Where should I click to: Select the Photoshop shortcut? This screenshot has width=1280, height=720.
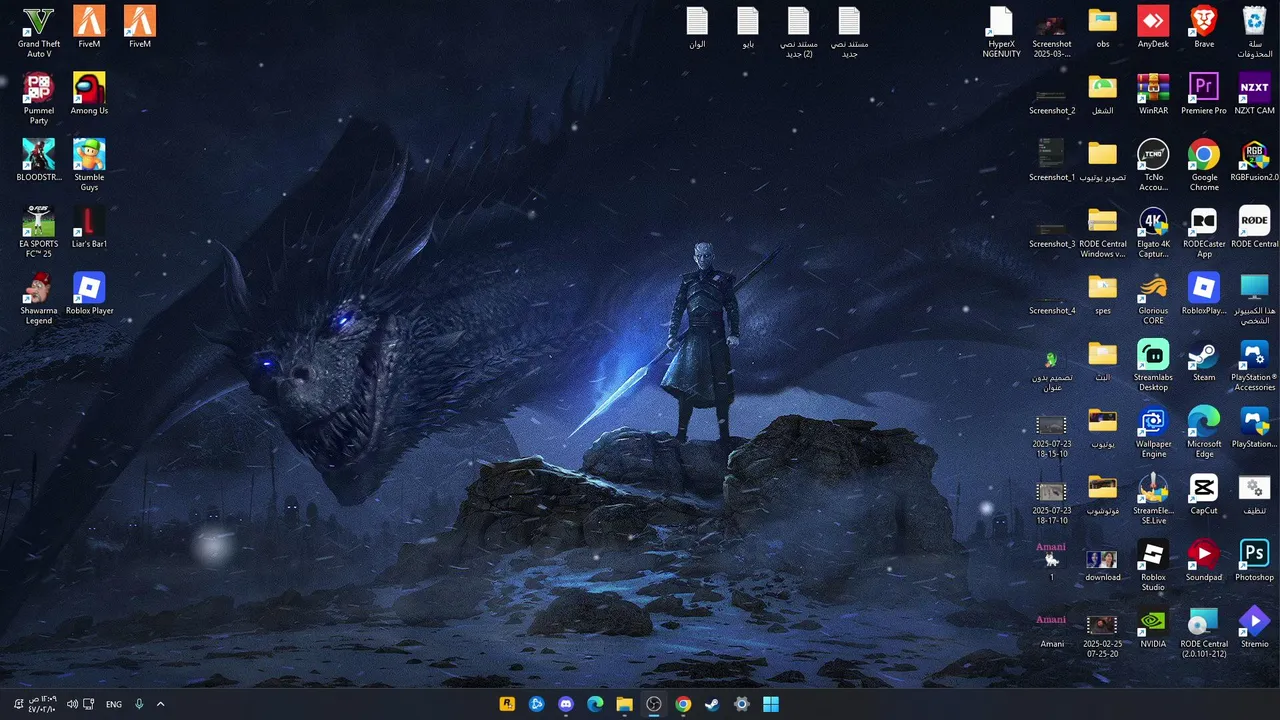click(x=1254, y=561)
